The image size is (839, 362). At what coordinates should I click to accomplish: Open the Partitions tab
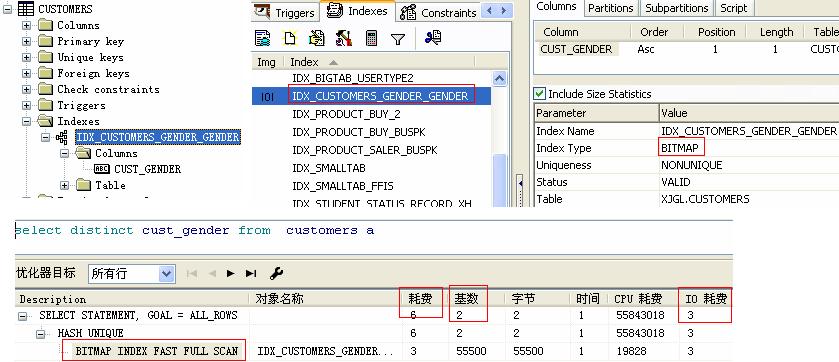611,8
